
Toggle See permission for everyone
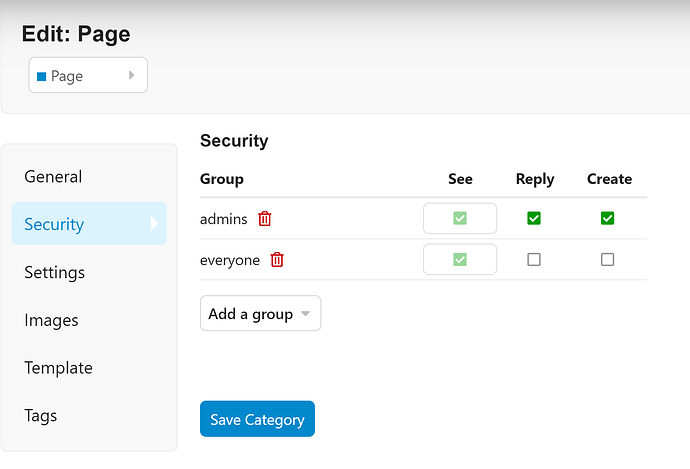460,259
